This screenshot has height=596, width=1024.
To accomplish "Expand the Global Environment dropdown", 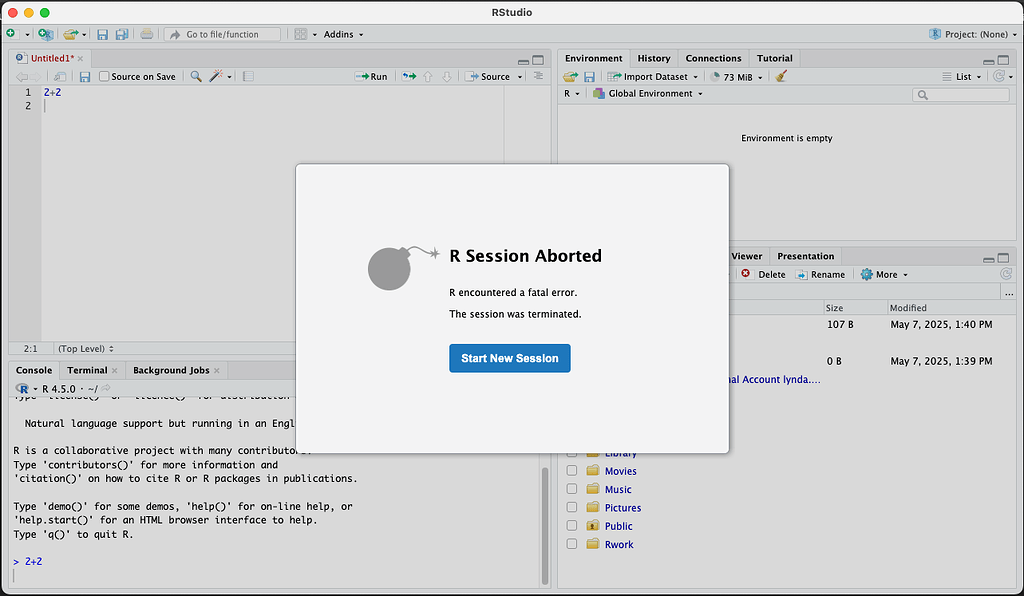I will tap(648, 93).
